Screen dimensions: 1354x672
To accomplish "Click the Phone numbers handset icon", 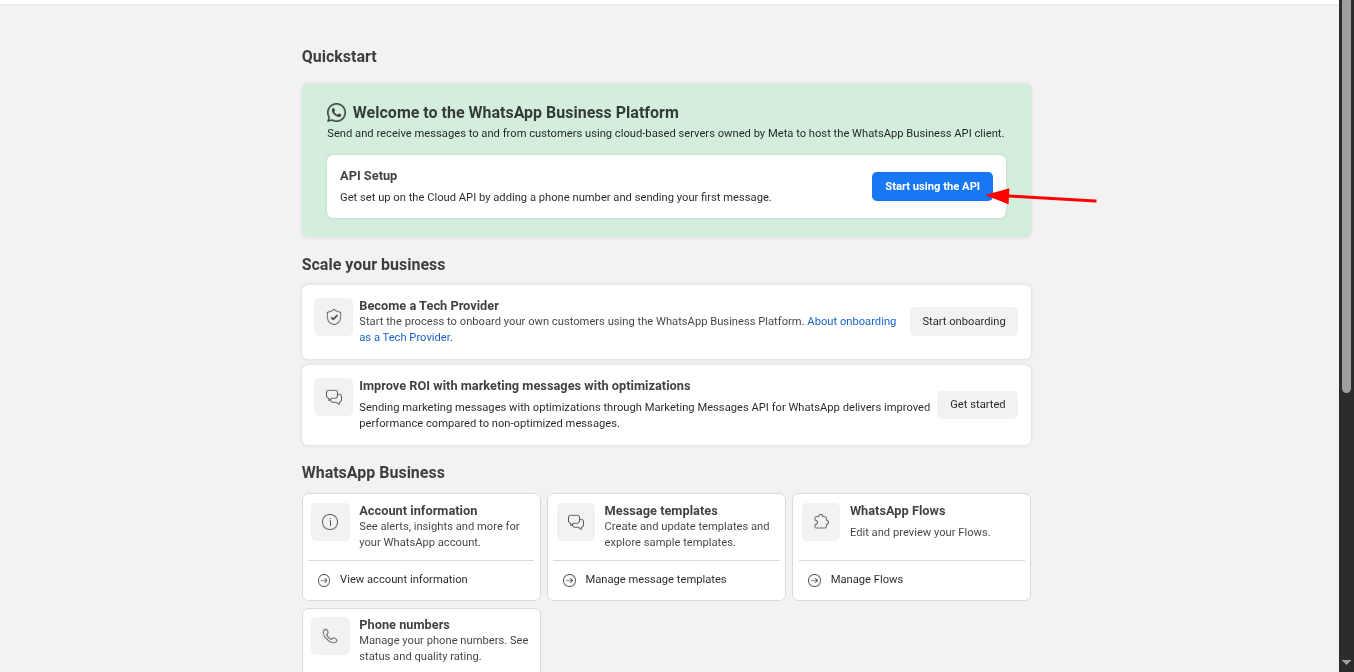I will pos(330,636).
